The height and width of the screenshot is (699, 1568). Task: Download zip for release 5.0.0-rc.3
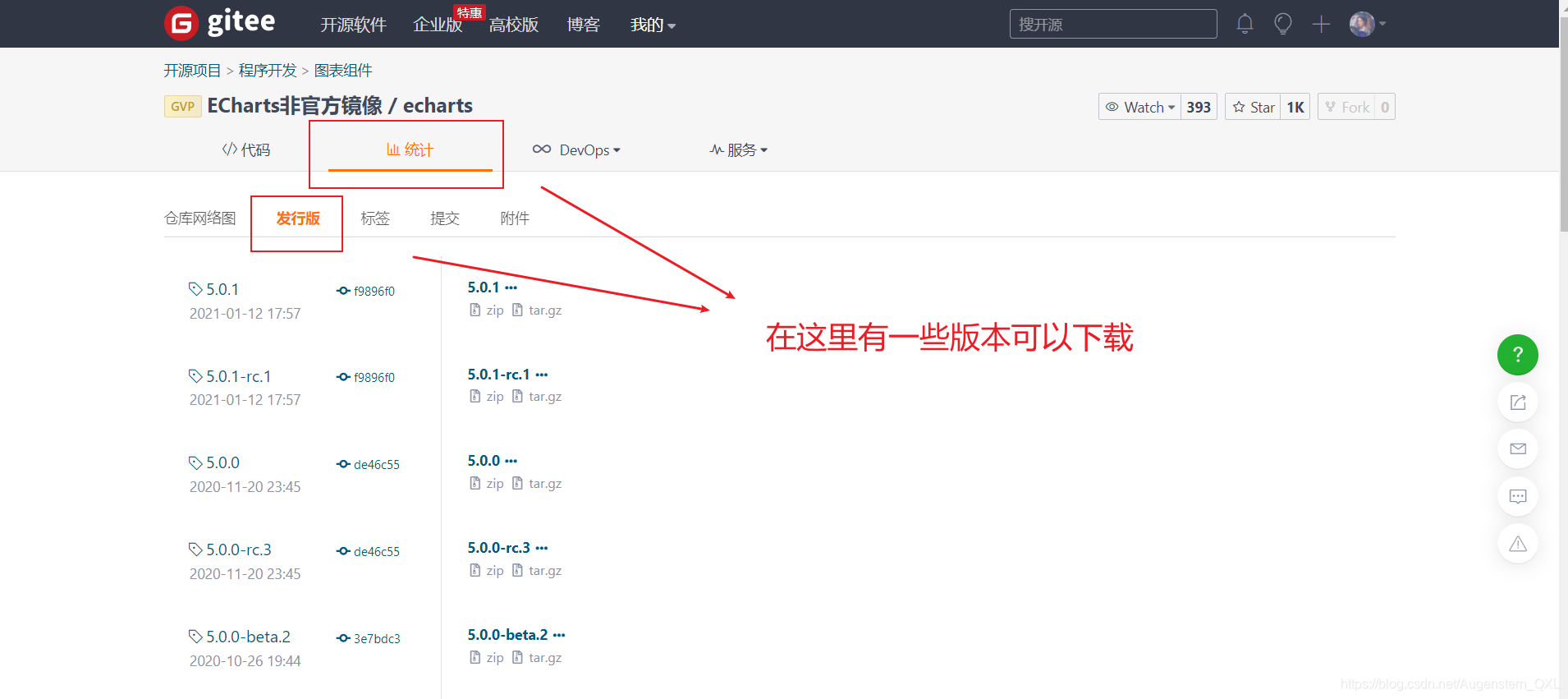coord(487,570)
